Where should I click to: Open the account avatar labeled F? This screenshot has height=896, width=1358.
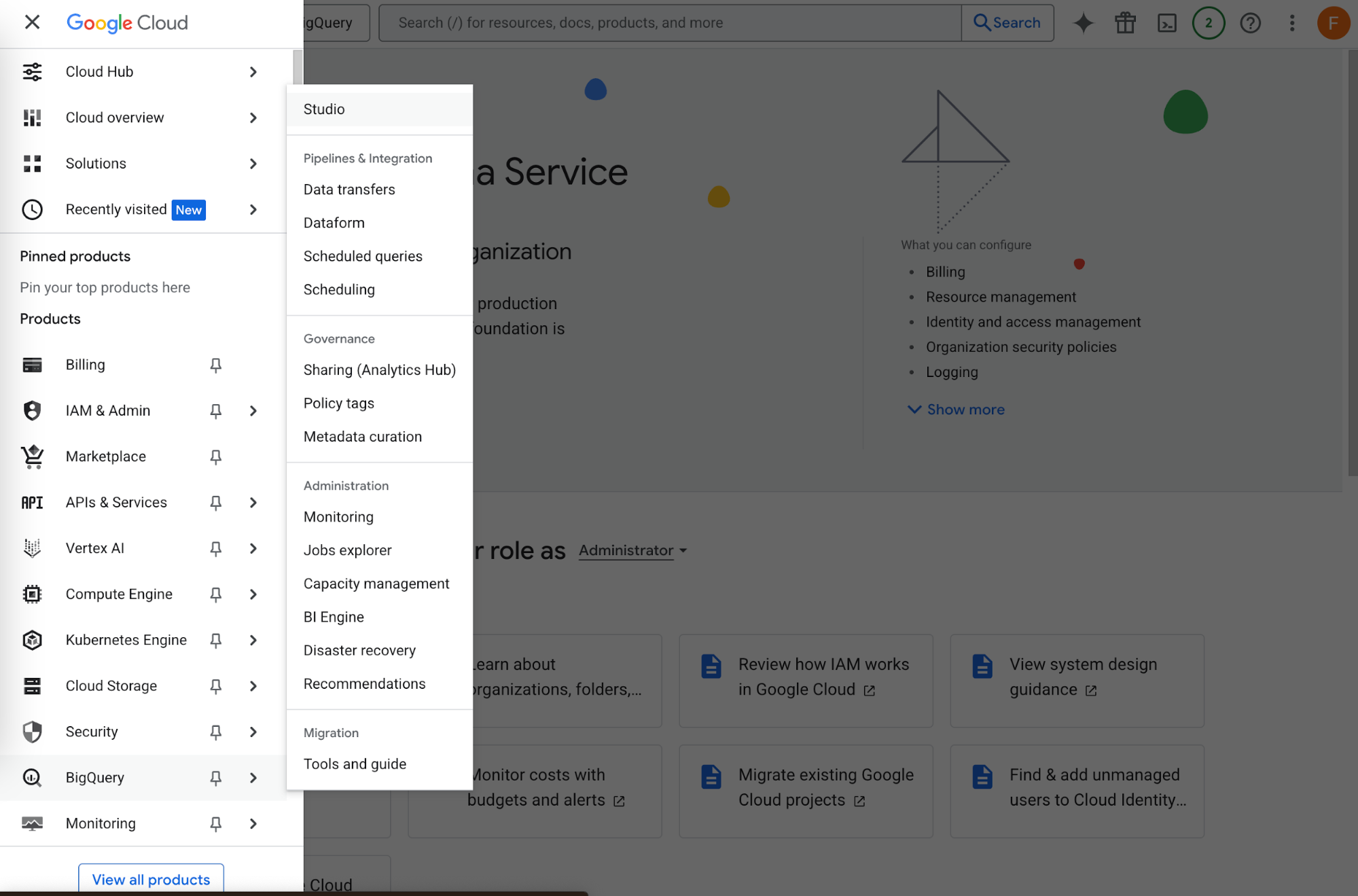click(1334, 22)
